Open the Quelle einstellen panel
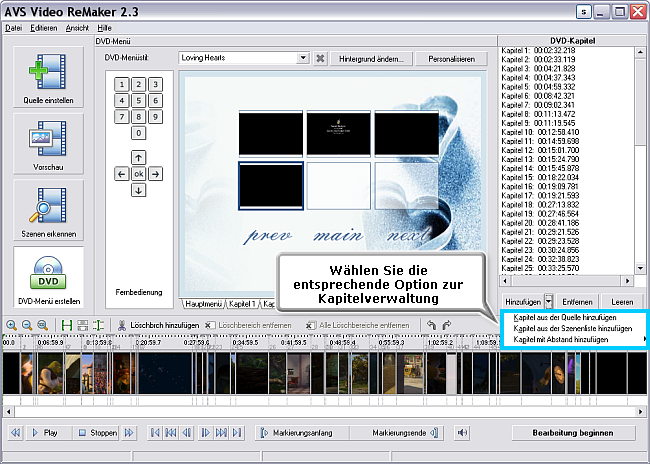 tap(49, 77)
